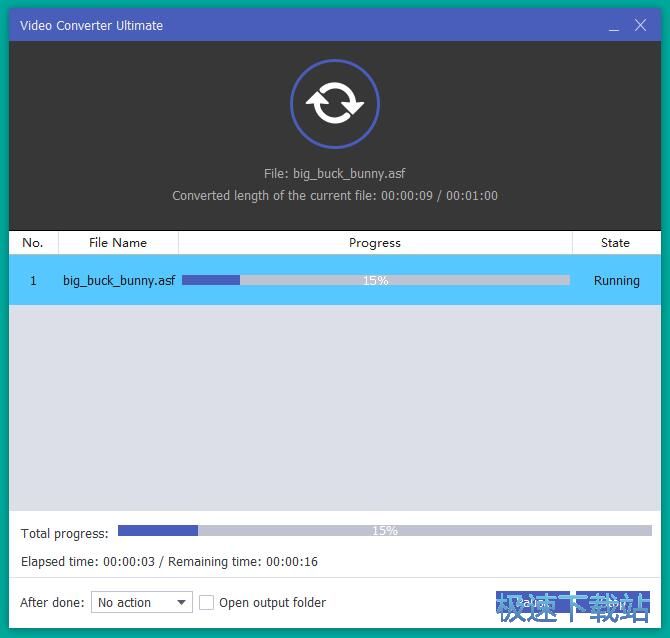Click the No. column header

point(33,243)
